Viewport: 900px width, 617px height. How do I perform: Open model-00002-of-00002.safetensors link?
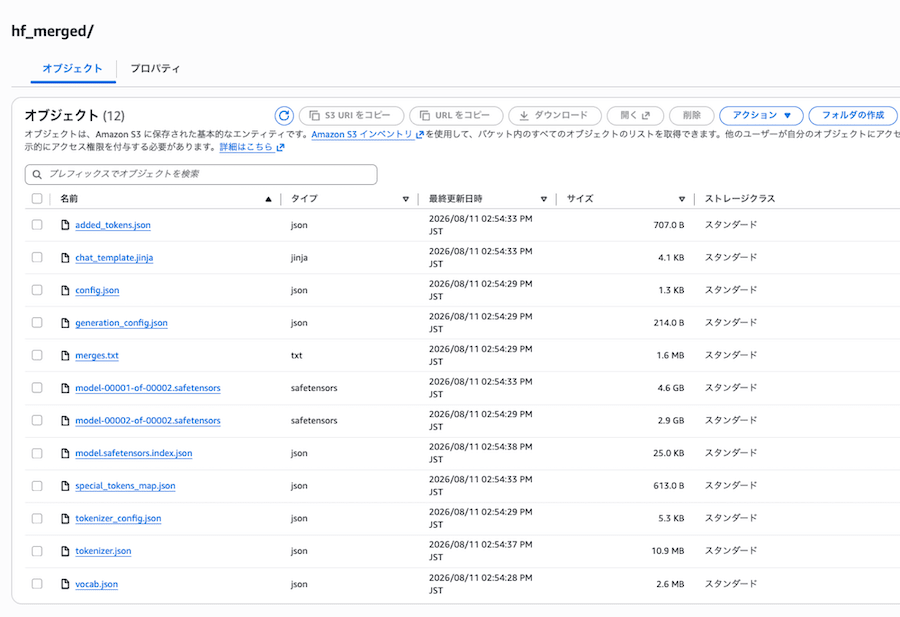point(148,421)
